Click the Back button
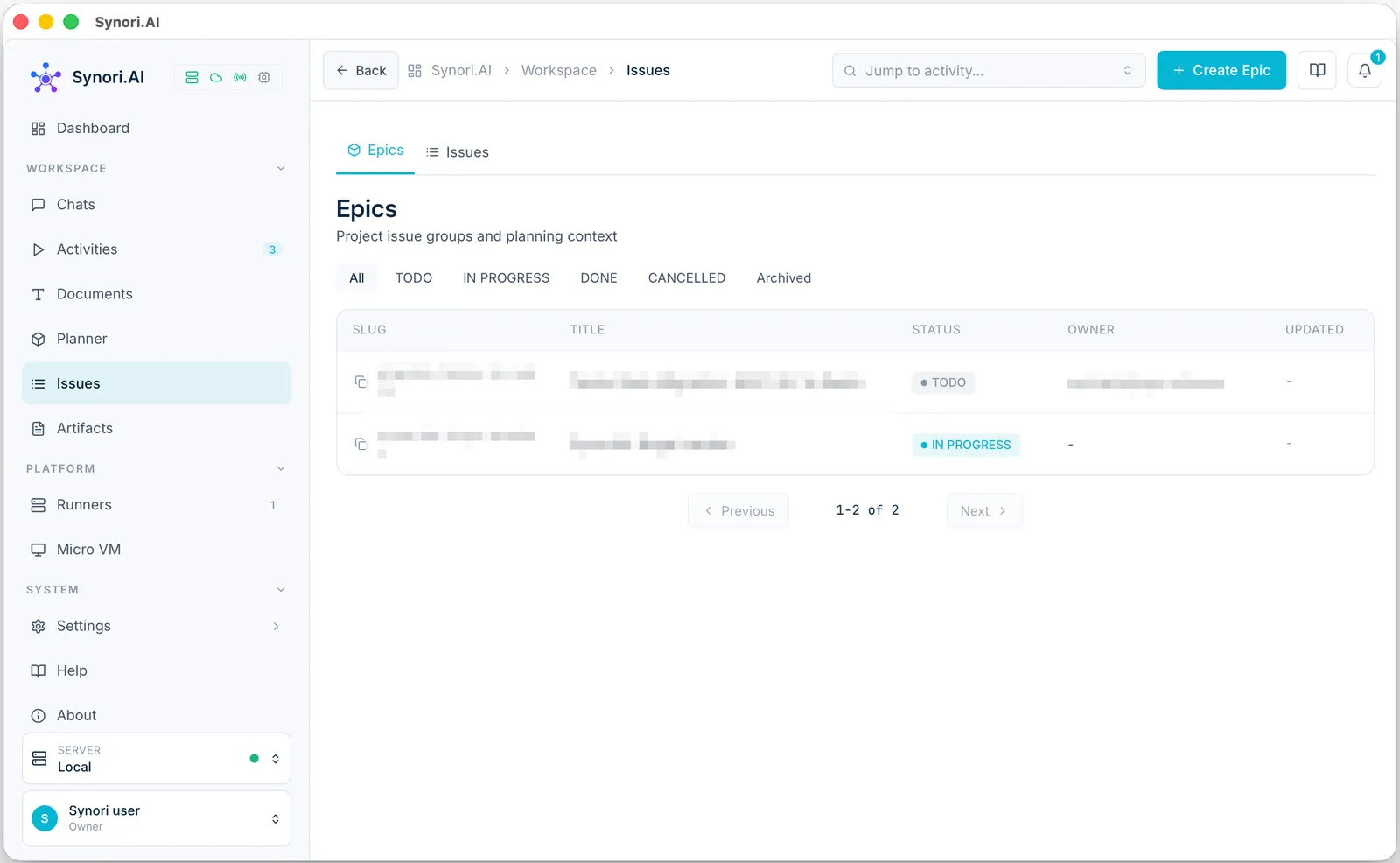1400x863 pixels. coord(360,70)
